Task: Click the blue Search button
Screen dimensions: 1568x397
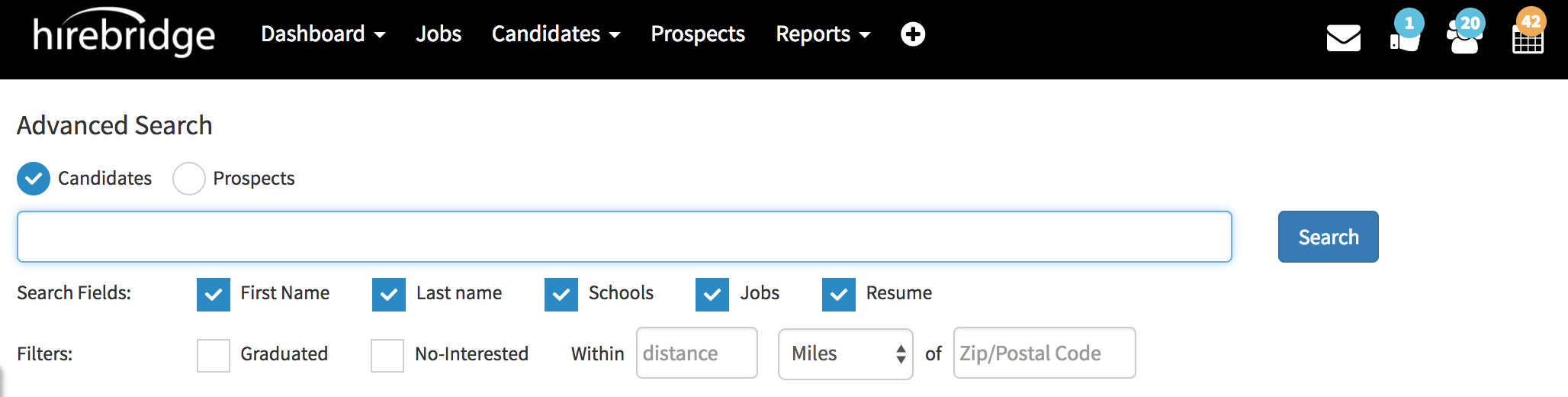Action: click(x=1328, y=237)
